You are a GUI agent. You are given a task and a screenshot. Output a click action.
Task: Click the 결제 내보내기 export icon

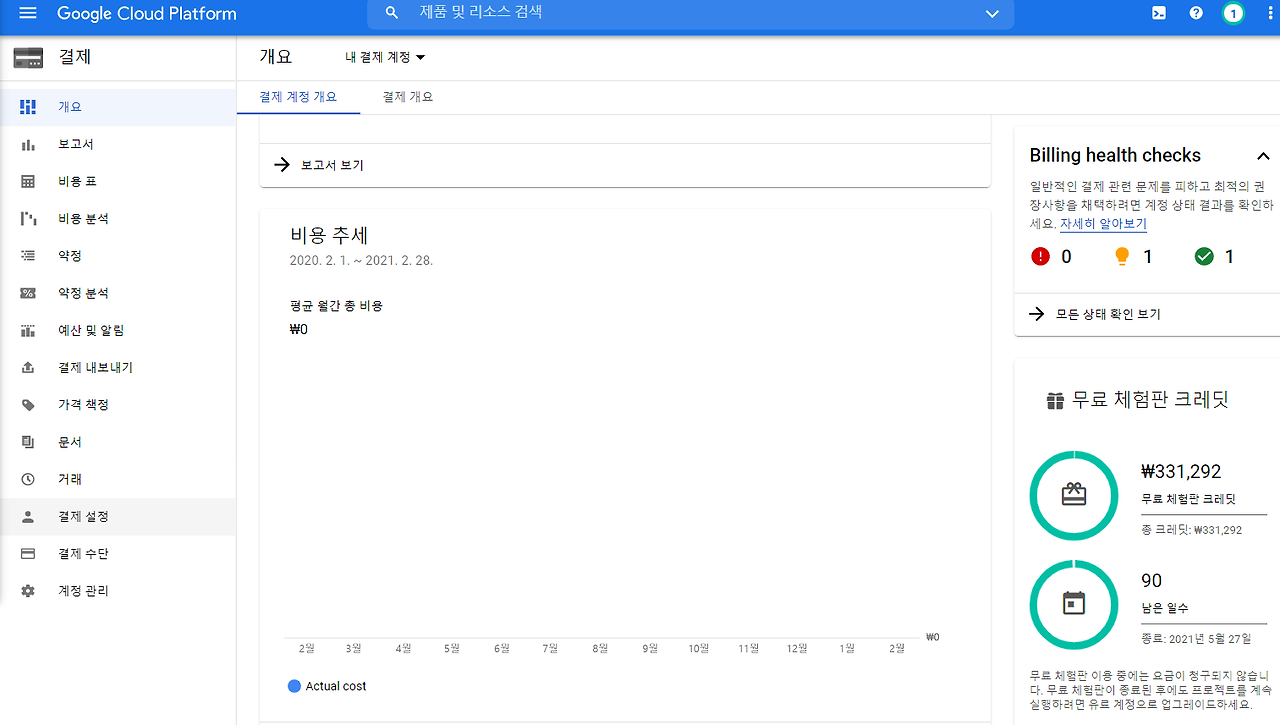(x=30, y=367)
